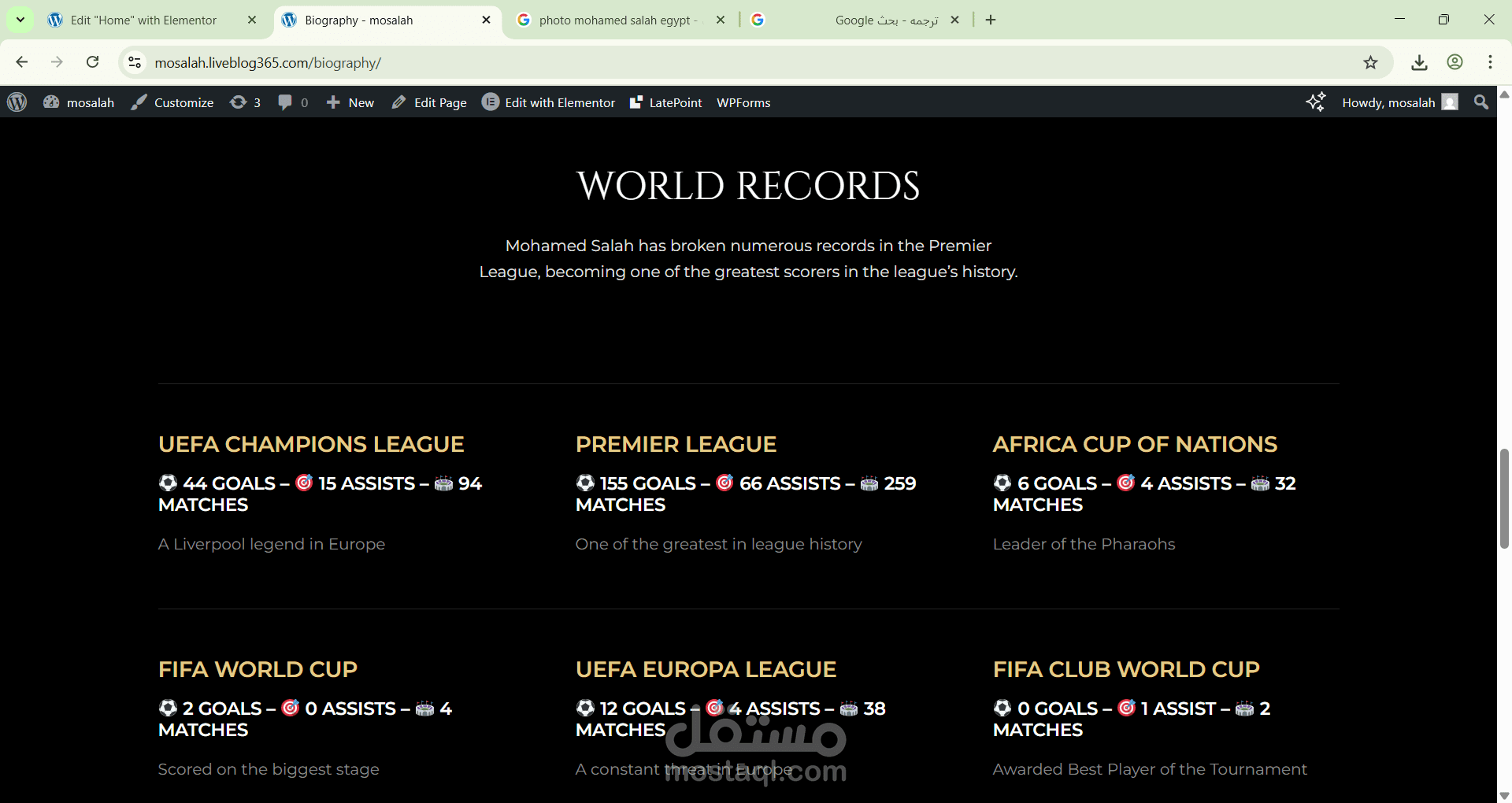Go back to previous page
Image resolution: width=1512 pixels, height=803 pixels.
22,62
